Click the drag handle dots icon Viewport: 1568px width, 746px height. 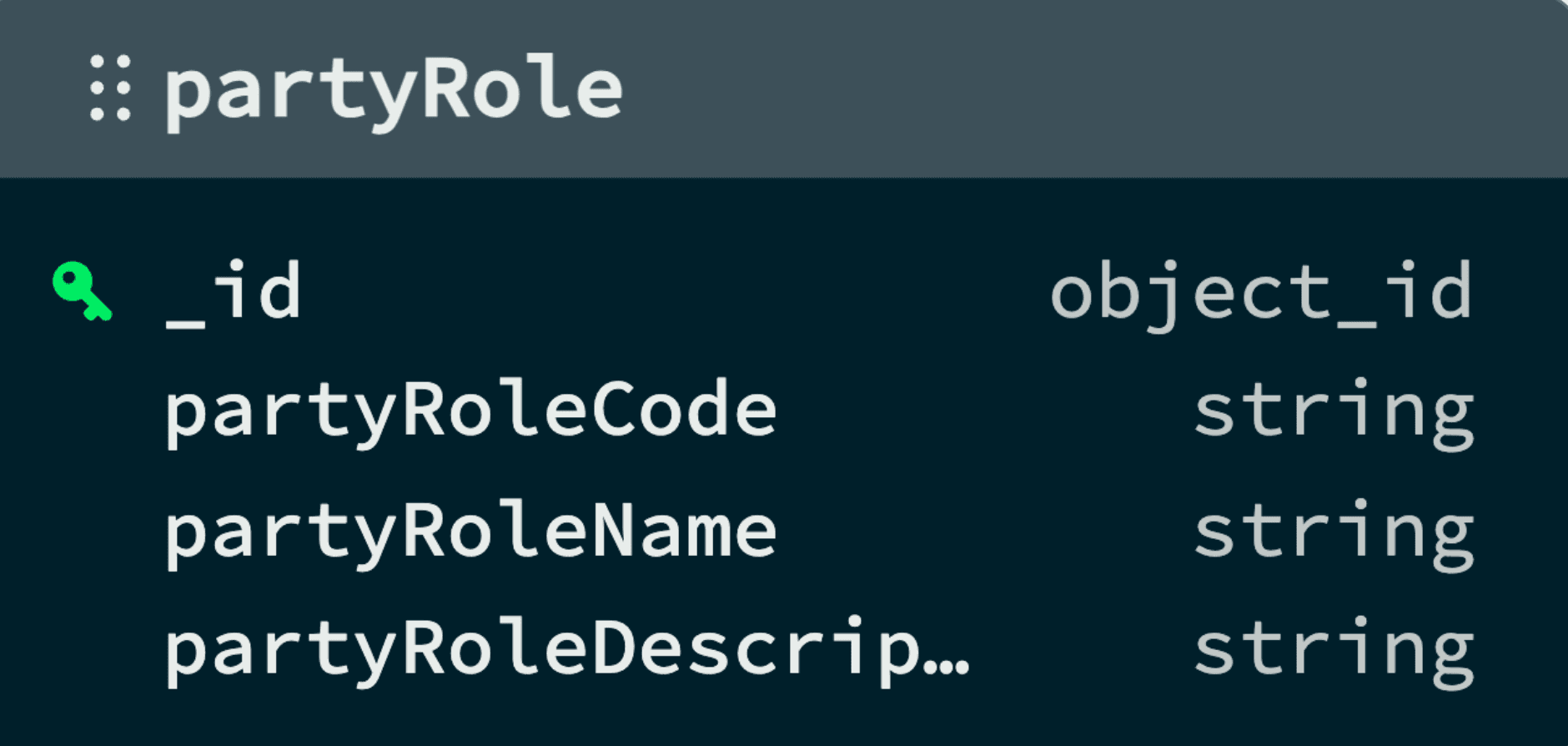click(x=110, y=88)
